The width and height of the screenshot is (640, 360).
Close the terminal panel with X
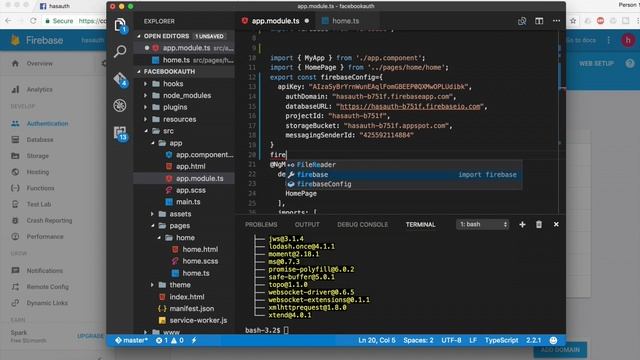click(556, 224)
